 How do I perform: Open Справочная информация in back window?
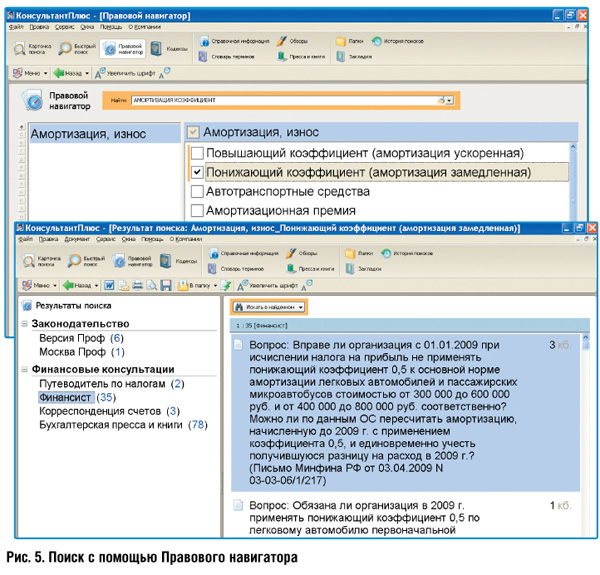pos(234,41)
